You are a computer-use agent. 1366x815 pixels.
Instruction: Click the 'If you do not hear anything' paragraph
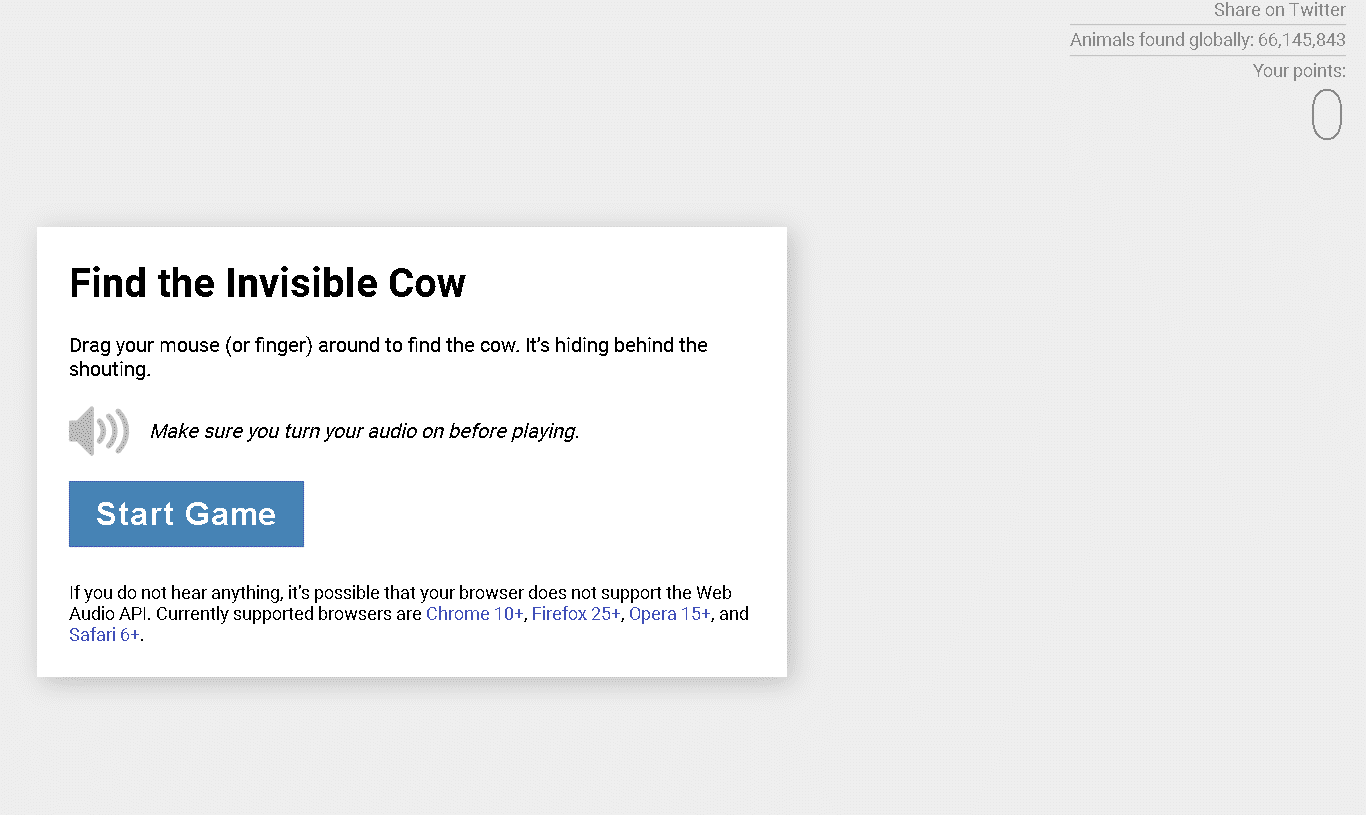pos(409,613)
